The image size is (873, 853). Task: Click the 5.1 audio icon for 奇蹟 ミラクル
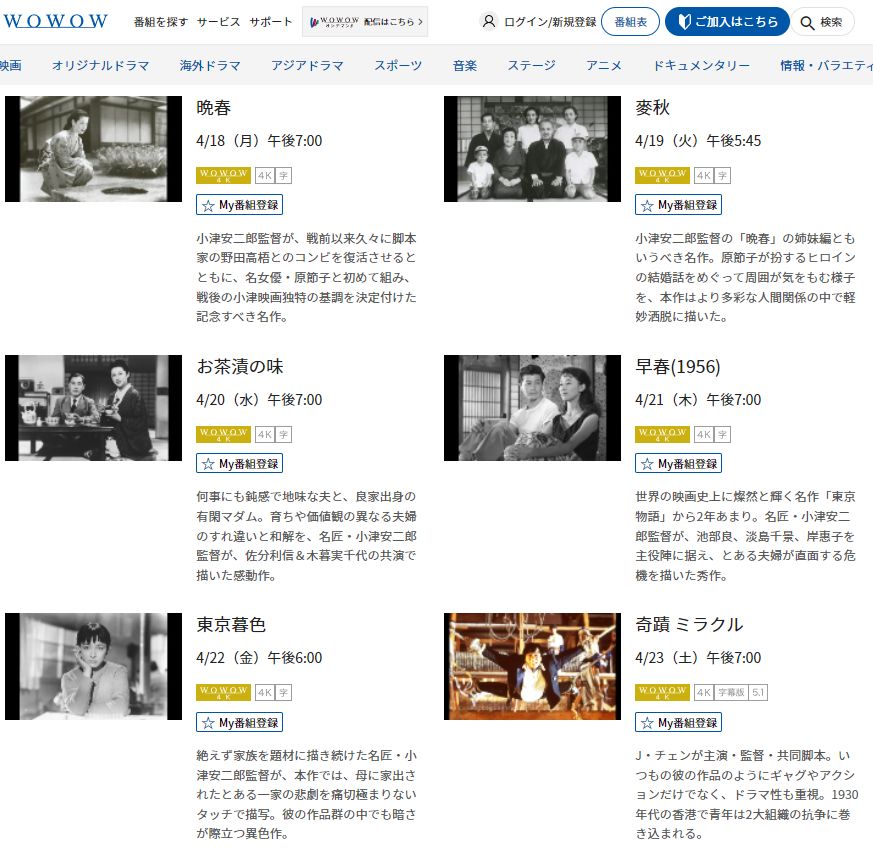pyautogui.click(x=758, y=693)
